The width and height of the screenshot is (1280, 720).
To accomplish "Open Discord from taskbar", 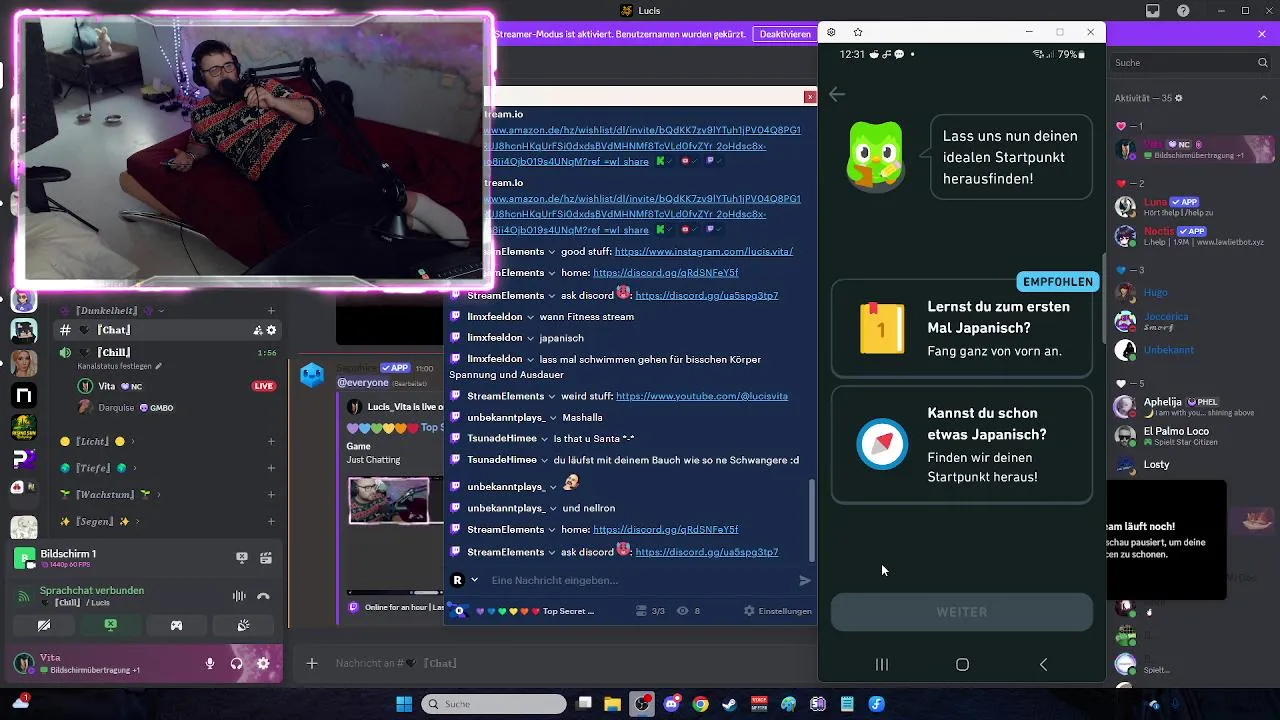I will 671,704.
